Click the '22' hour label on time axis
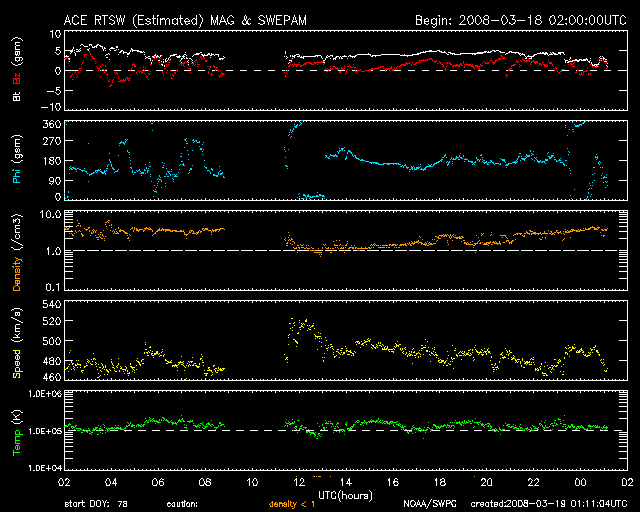This screenshot has width=640, height=512. [x=533, y=482]
